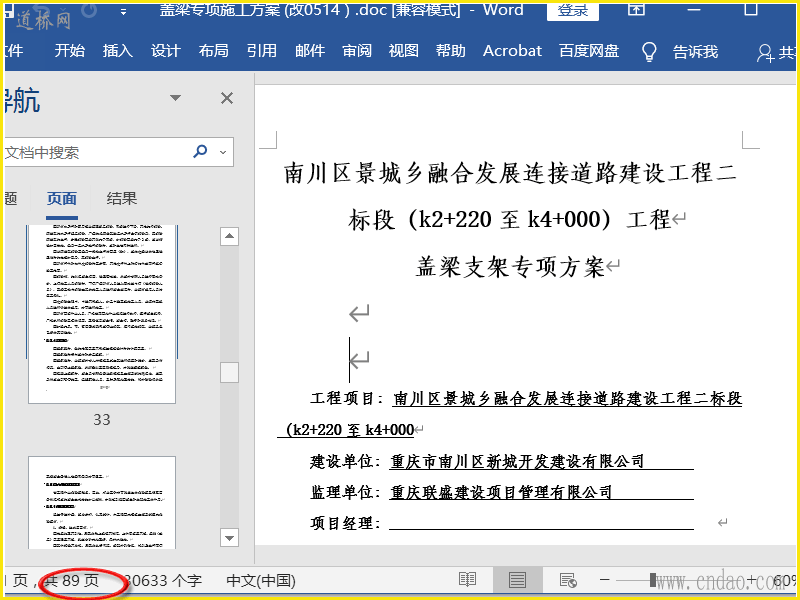Switch to the 结果 tab
The height and width of the screenshot is (600, 800).
coord(122,198)
